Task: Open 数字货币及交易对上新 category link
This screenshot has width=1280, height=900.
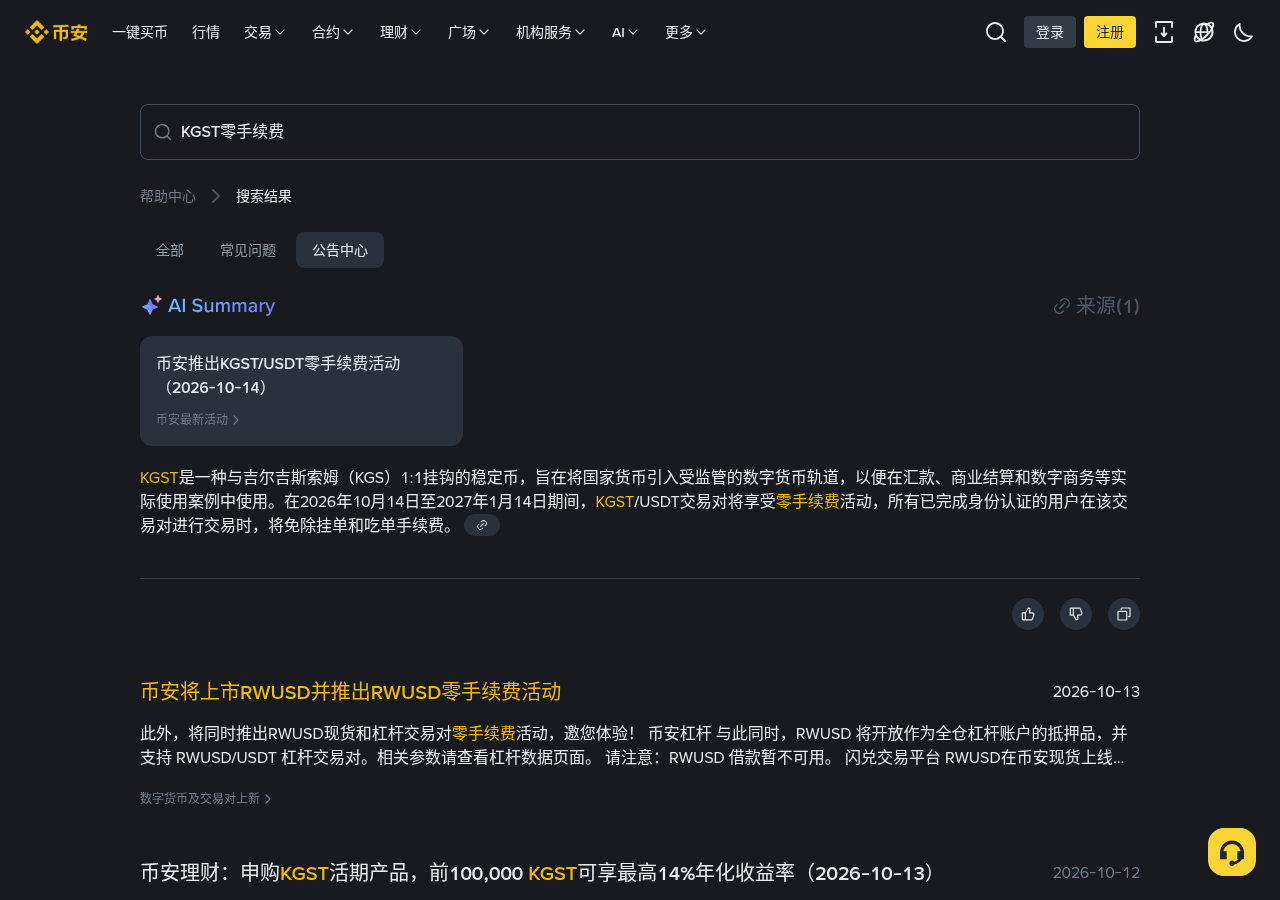Action: click(x=206, y=799)
